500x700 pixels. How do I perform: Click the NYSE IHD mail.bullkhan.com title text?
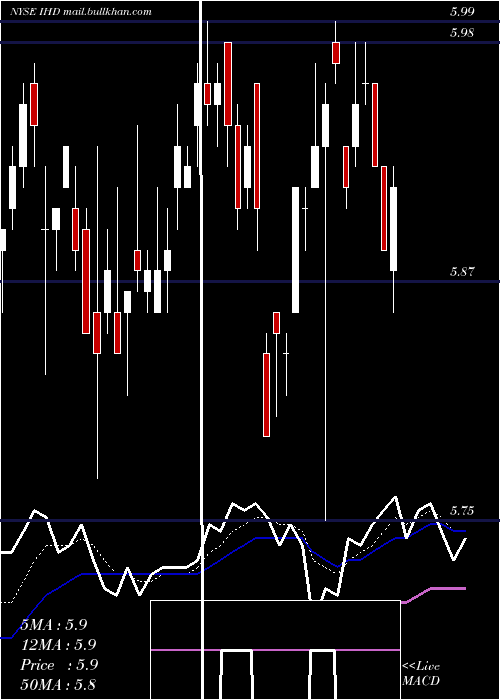click(x=80, y=12)
